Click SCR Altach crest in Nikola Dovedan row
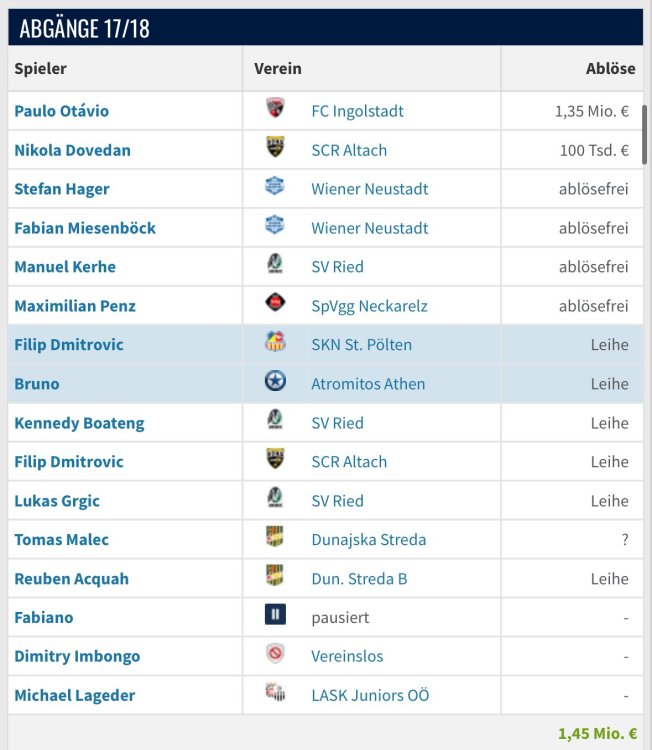 tap(275, 149)
